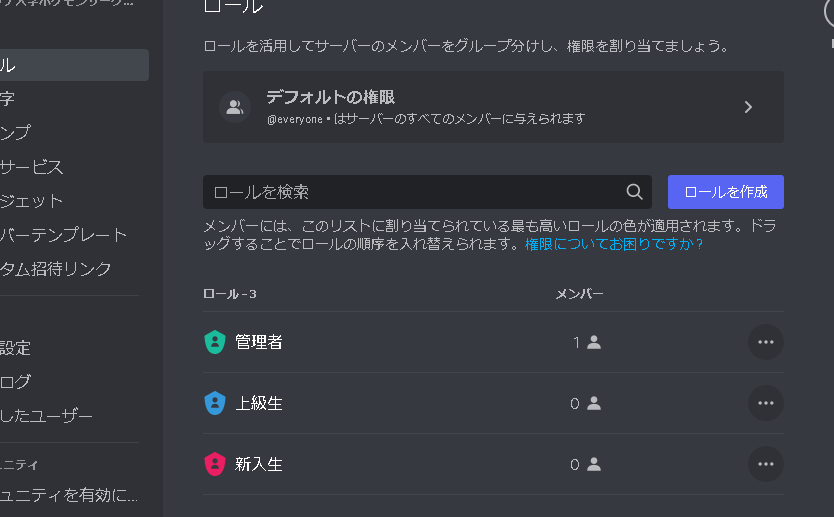This screenshot has width=834, height=517.
Task: Open more options for 新入生 role
Action: [x=766, y=464]
